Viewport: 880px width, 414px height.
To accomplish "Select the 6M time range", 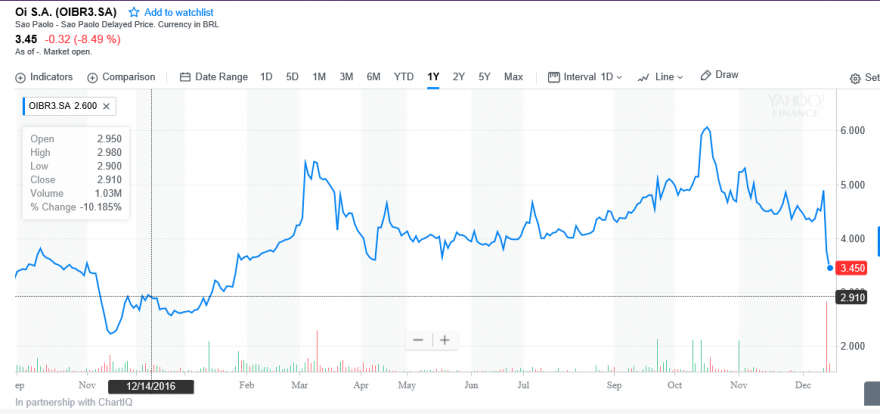I will point(374,77).
